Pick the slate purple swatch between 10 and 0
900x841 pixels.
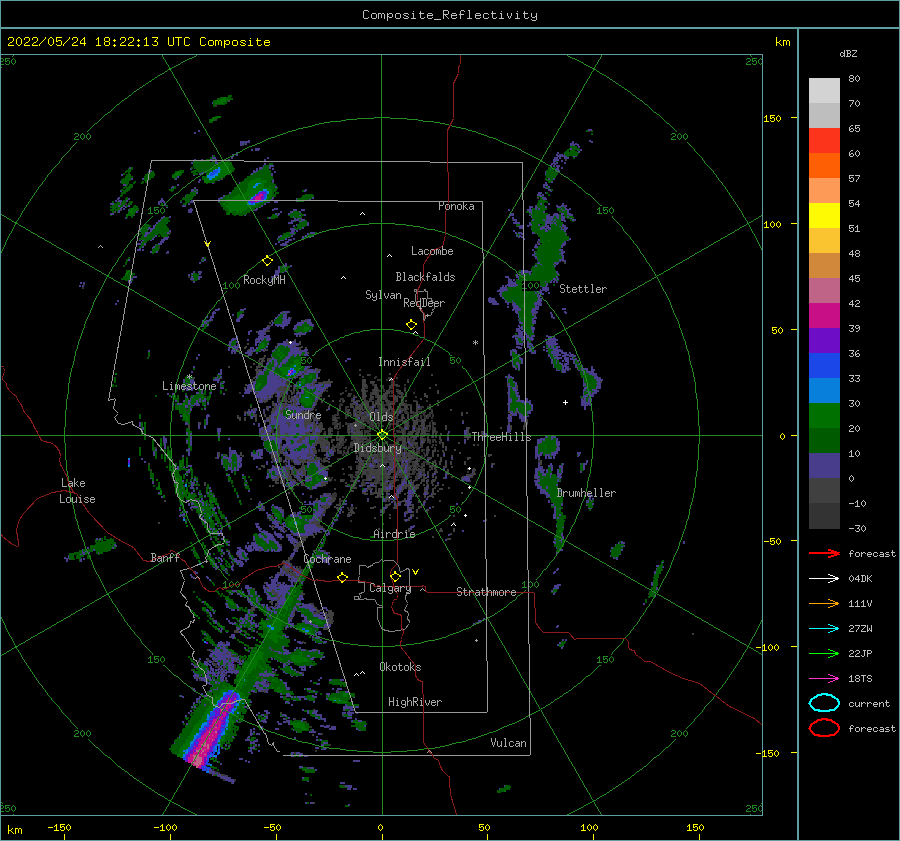pos(824,466)
